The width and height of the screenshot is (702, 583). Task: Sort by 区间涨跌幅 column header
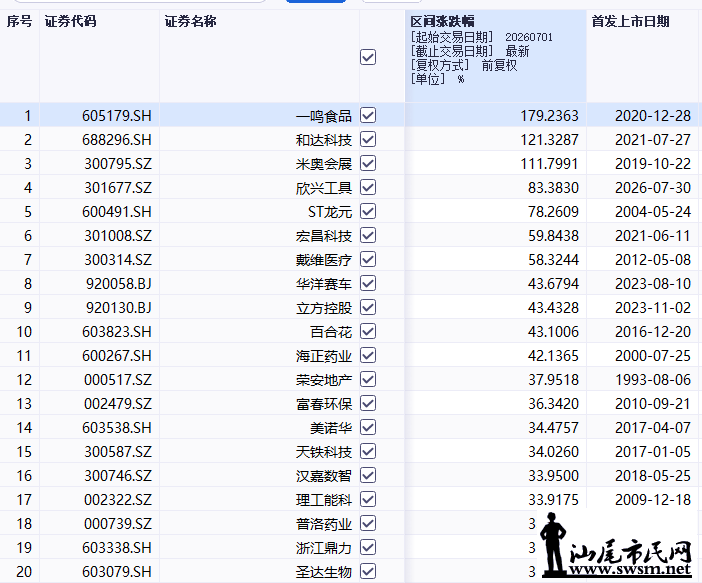442,21
